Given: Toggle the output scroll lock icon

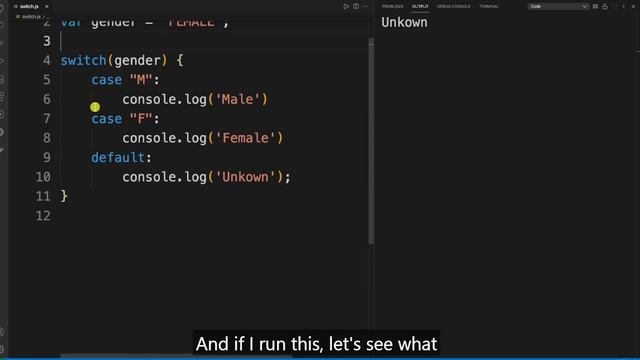Looking at the screenshot, I should tap(605, 7).
